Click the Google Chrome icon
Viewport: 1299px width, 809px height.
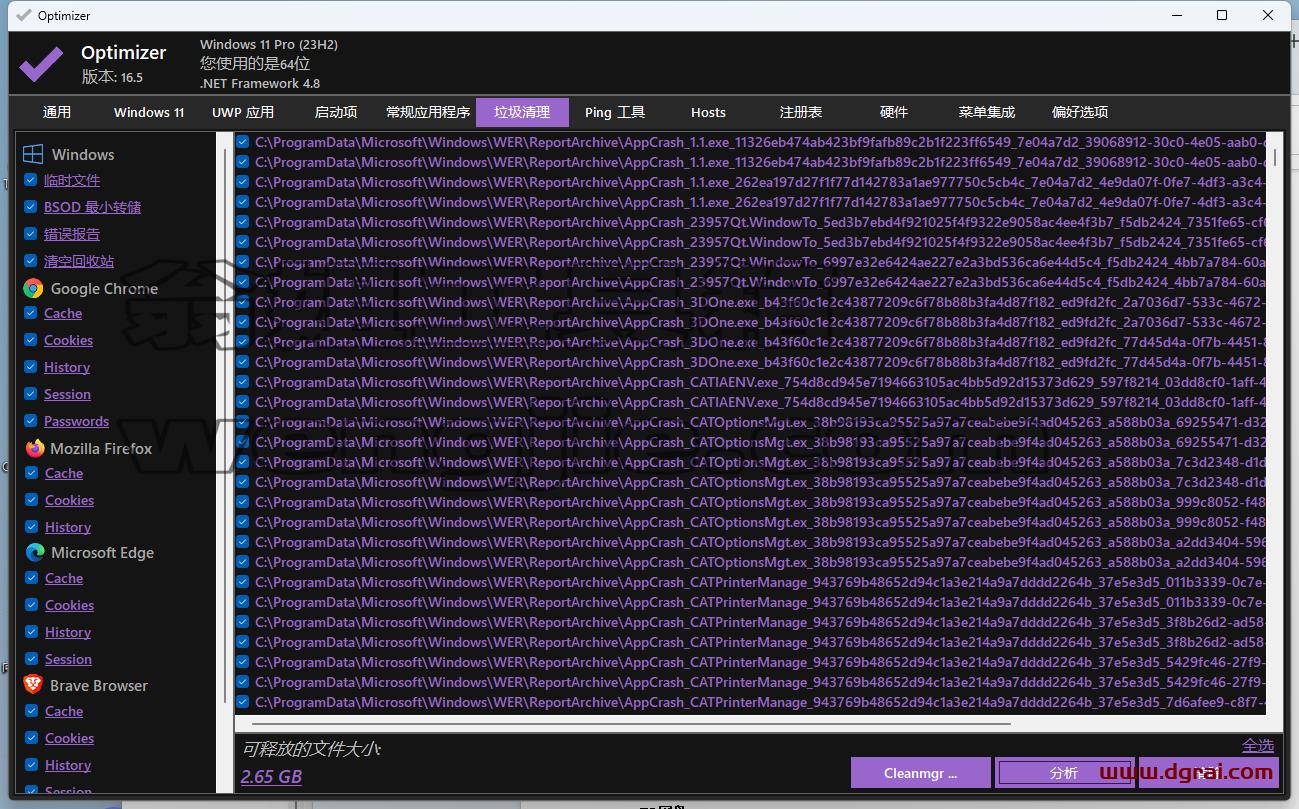33,288
